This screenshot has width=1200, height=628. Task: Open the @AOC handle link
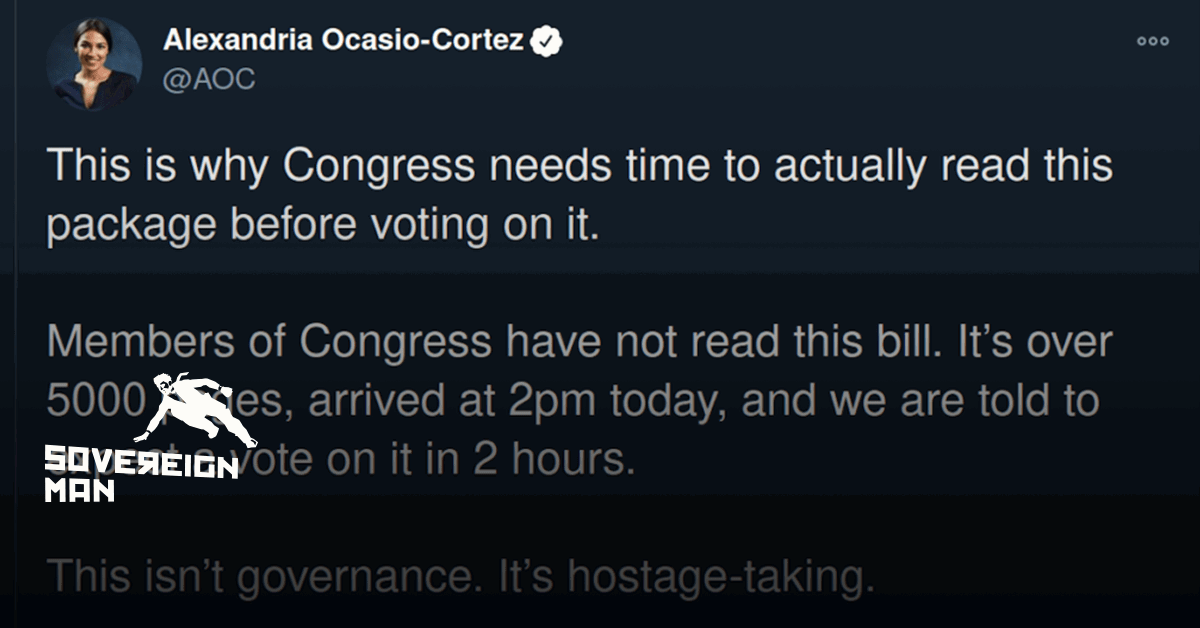208,79
